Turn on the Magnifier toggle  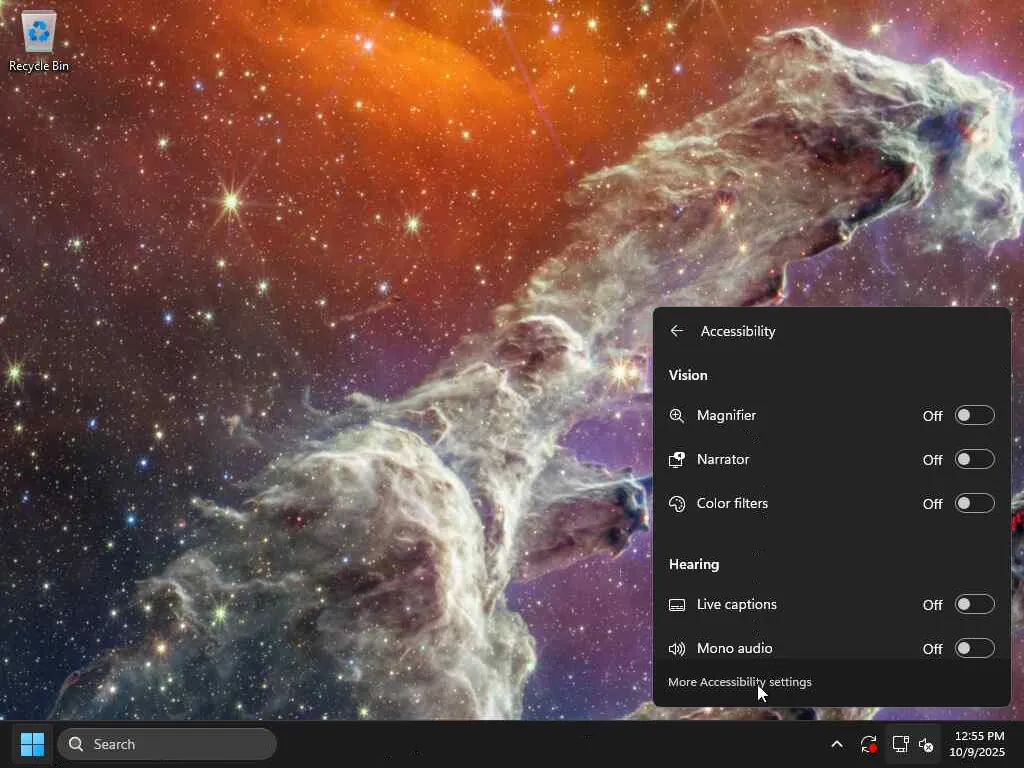coord(974,415)
